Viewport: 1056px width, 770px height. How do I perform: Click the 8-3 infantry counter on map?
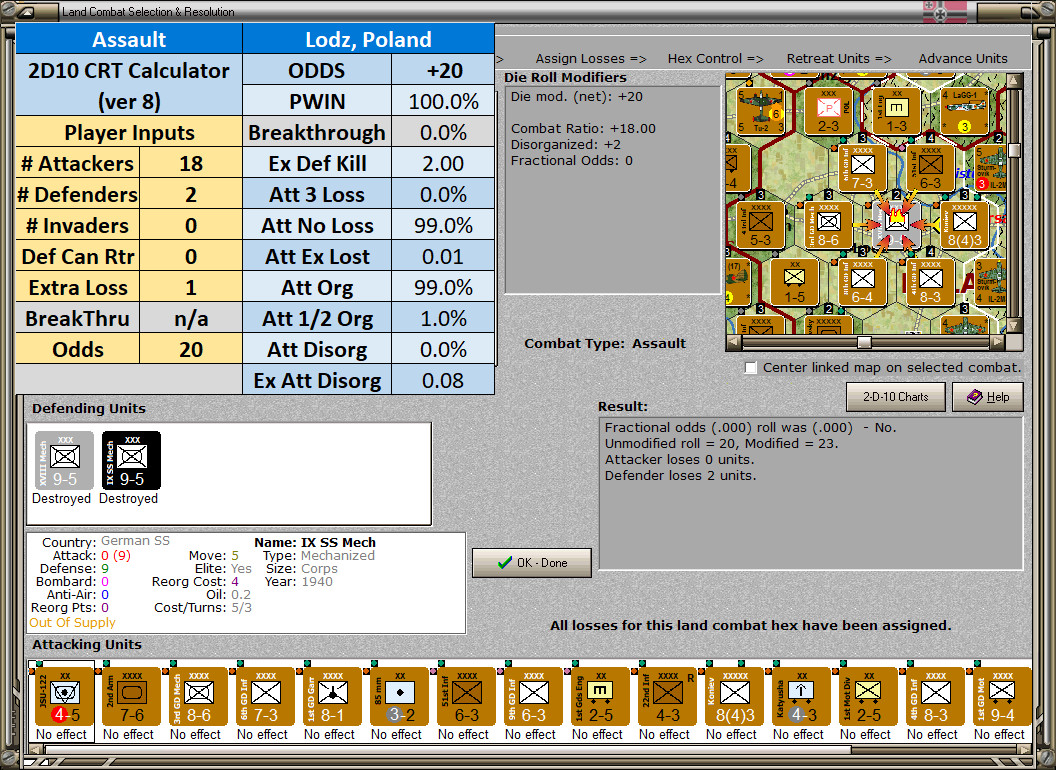point(930,282)
